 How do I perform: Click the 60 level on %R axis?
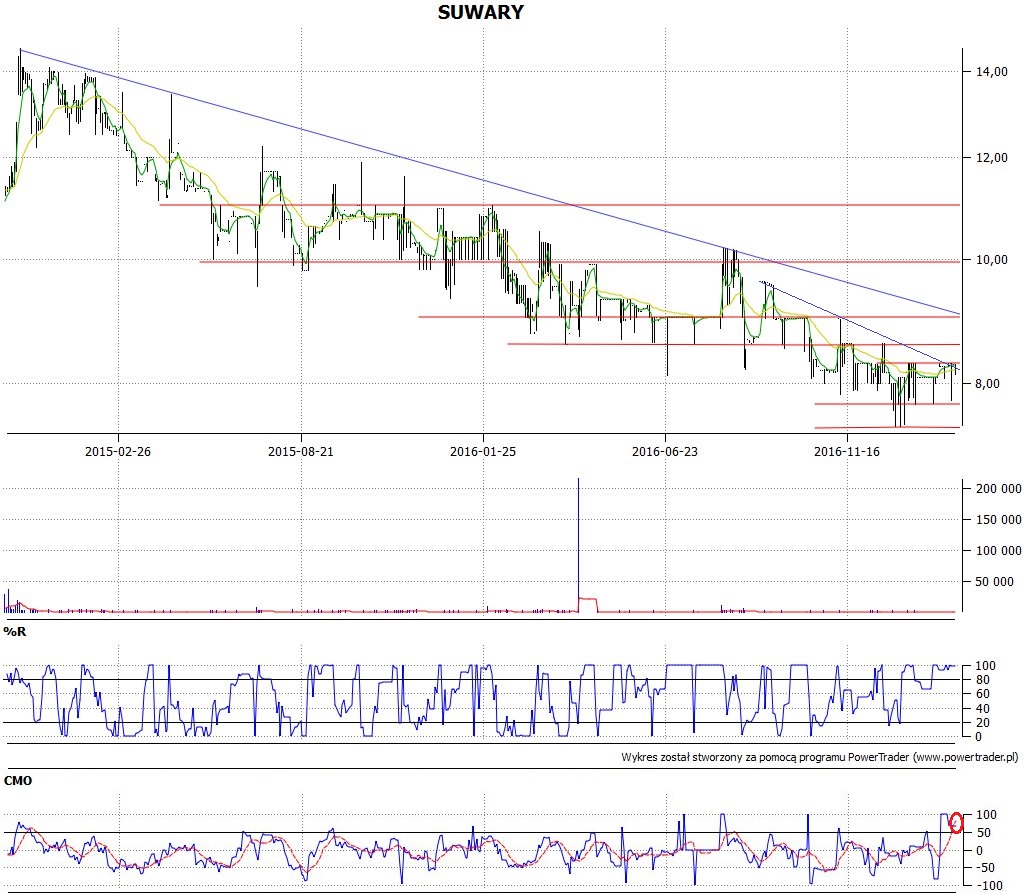[x=982, y=694]
